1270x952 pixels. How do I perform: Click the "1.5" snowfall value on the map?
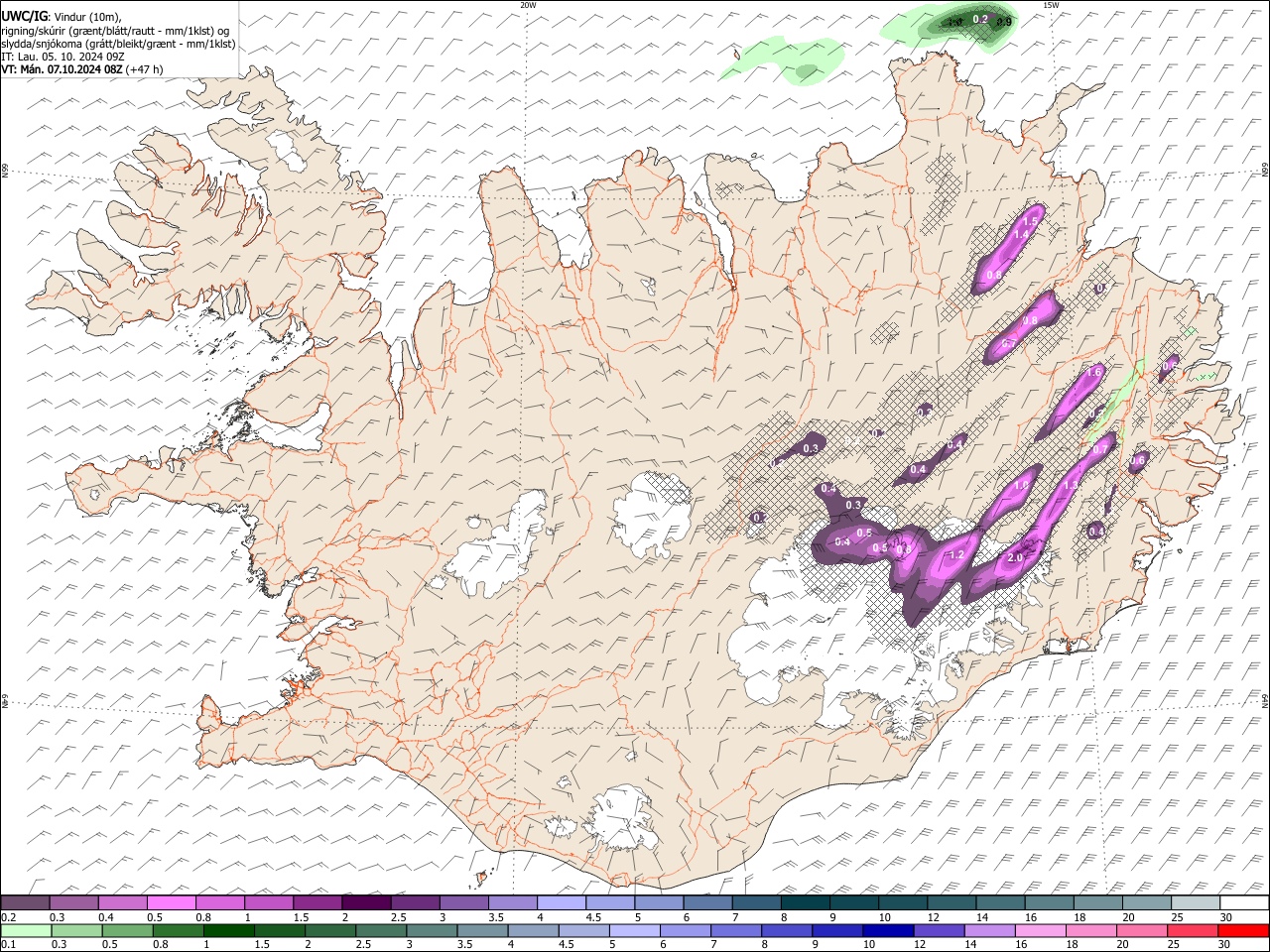pos(1031,221)
